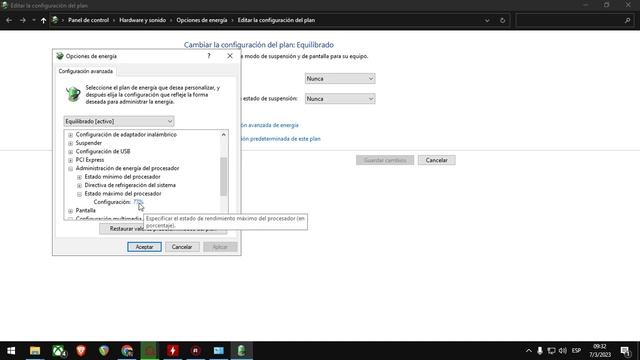Click the help question mark in dialog
Screen dimensions: 640x360
tap(209, 56)
